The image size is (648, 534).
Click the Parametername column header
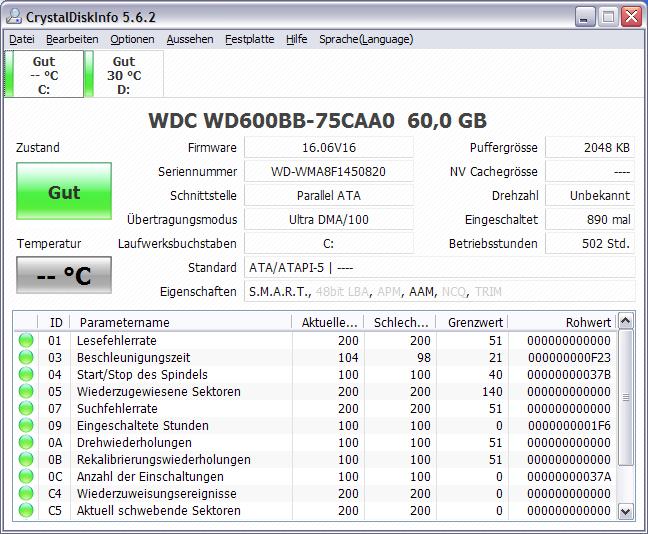(x=181, y=322)
